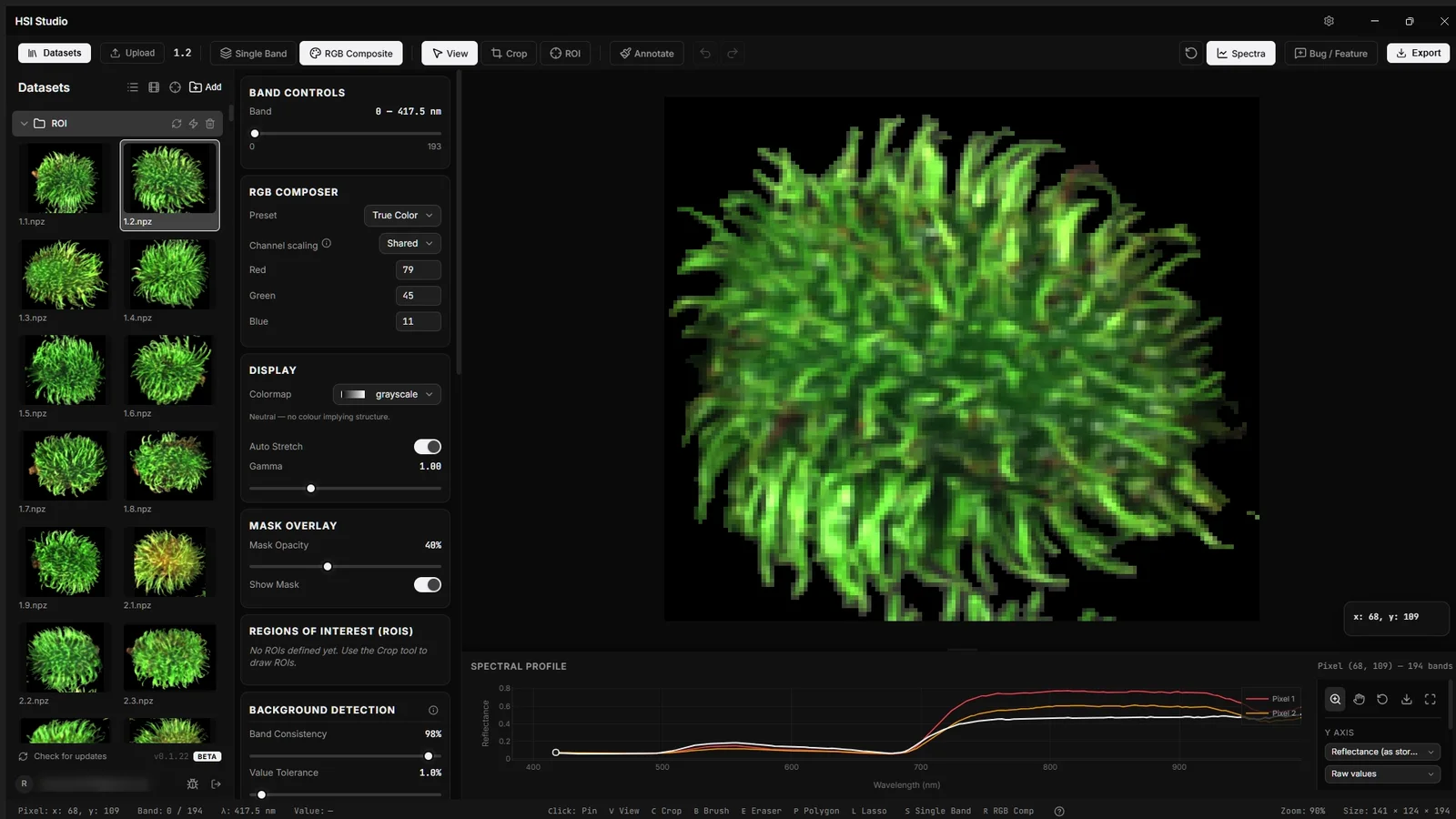Reset the spectral chart zoom
The image size is (1456, 819).
(1382, 699)
